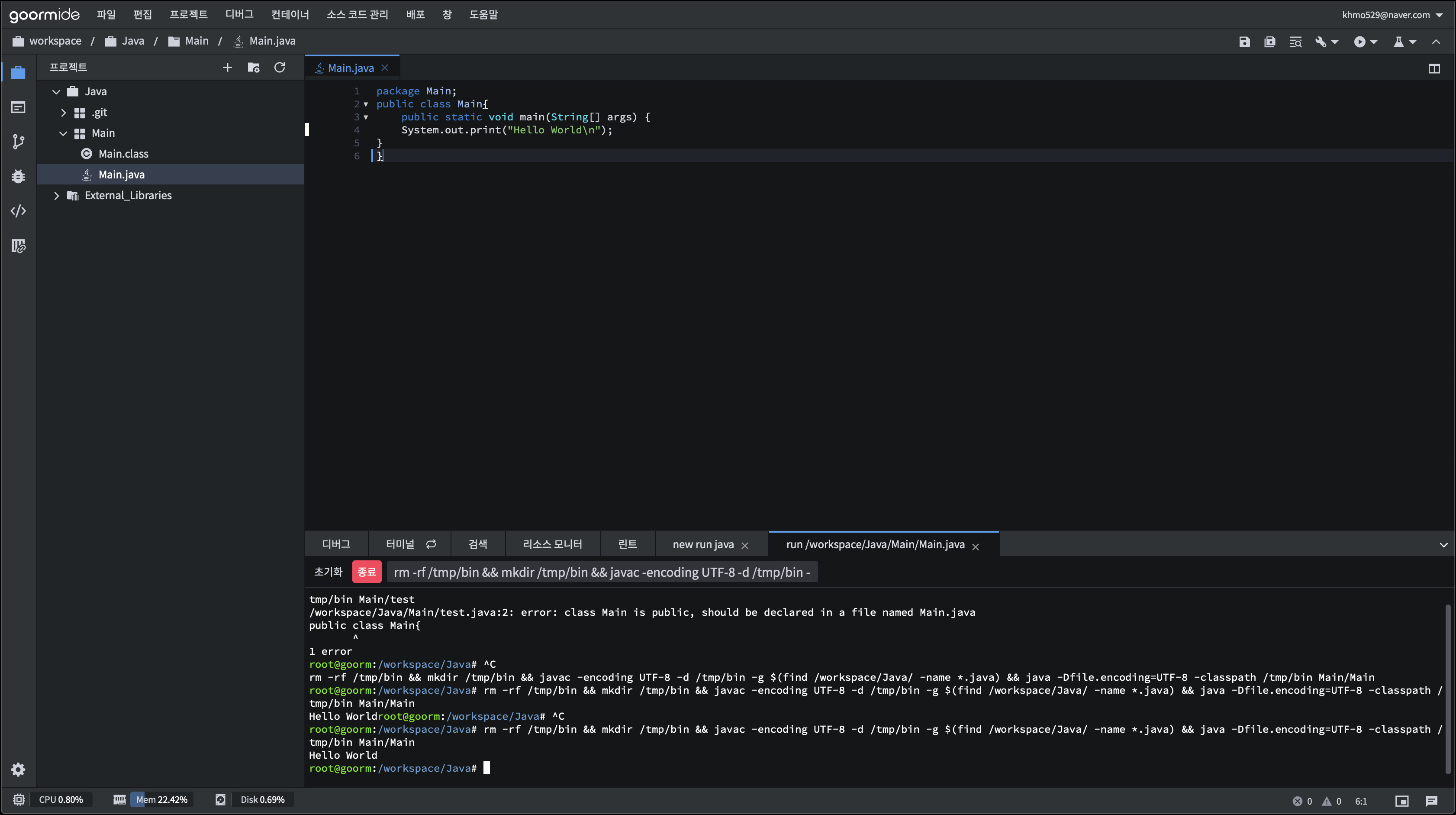Screen dimensions: 1456x815
Task: Click the refresh project tree icon
Action: tap(279, 68)
